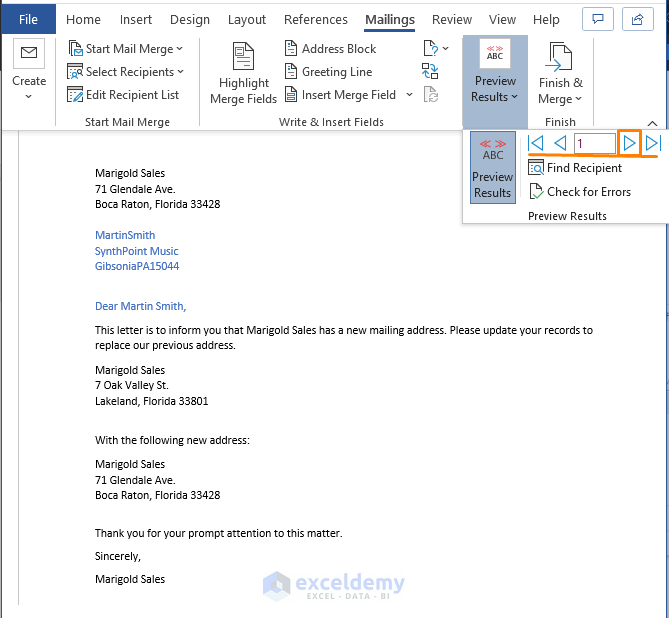Open Select Recipients dropdown
Image resolution: width=669 pixels, height=618 pixels.
pos(126,72)
